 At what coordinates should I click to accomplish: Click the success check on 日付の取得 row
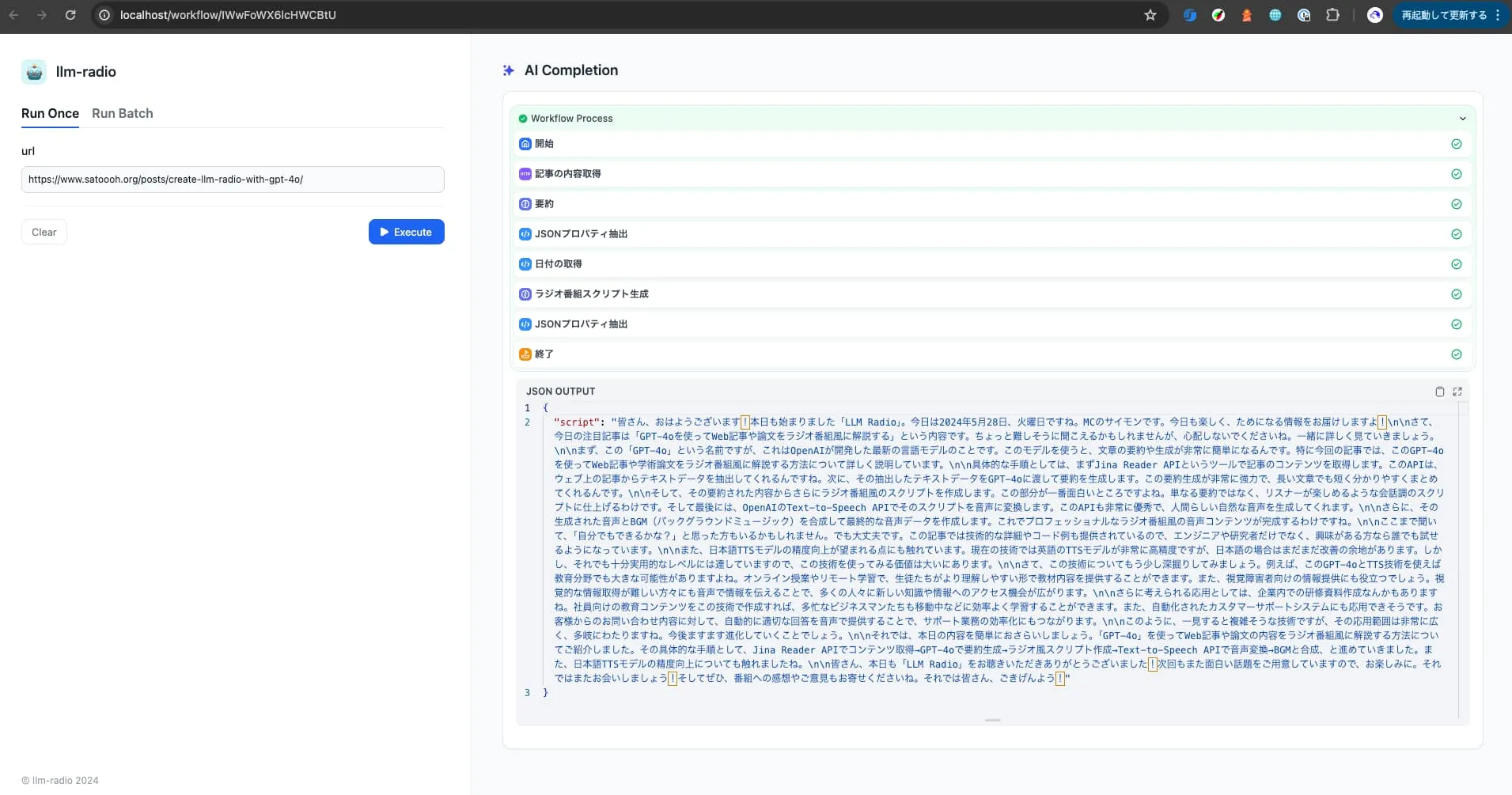click(1457, 264)
